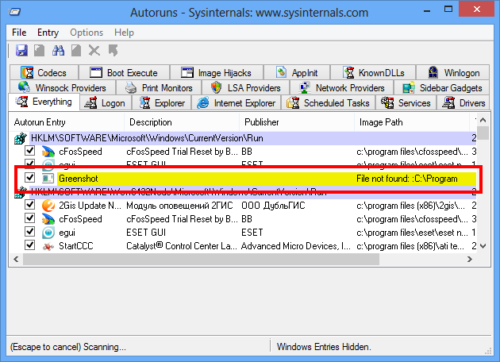Click registry icon beside HKLM Run key
Image resolution: width=500 pixels, height=362 pixels.
[21, 138]
